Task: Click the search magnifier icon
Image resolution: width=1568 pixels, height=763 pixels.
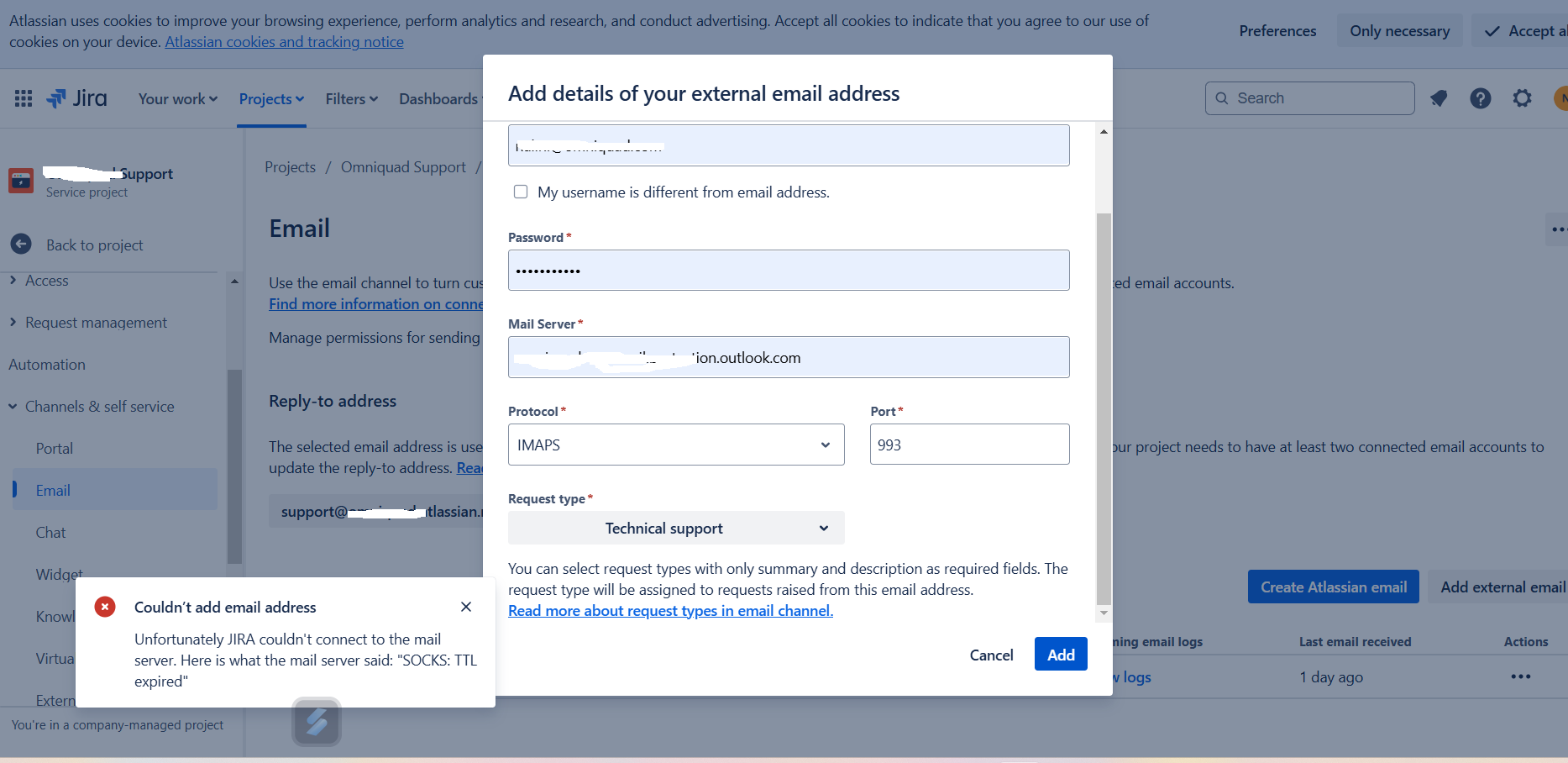Action: tap(1222, 98)
